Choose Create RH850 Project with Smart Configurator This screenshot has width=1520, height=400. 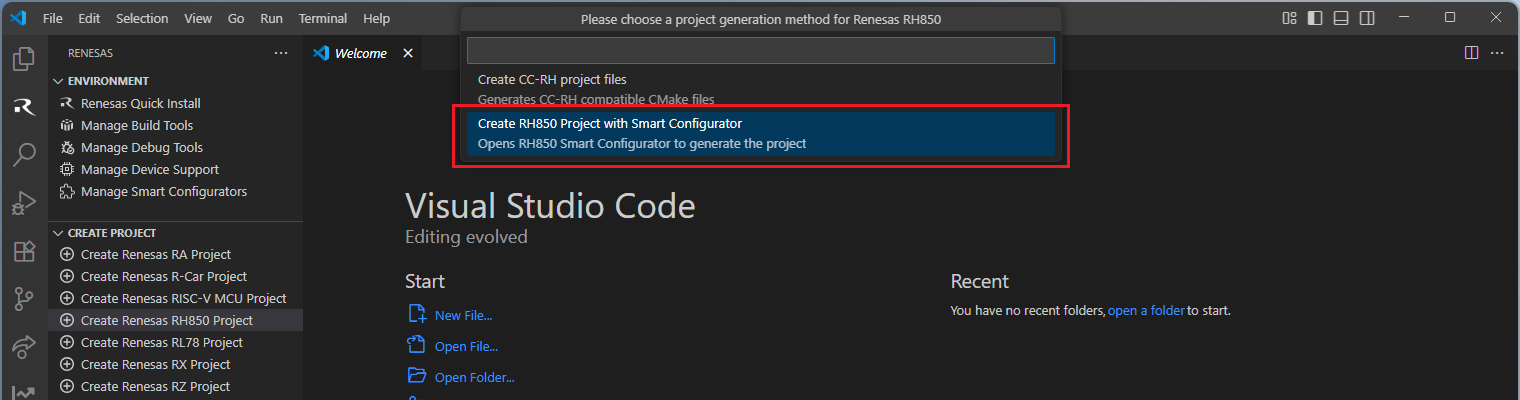(761, 133)
